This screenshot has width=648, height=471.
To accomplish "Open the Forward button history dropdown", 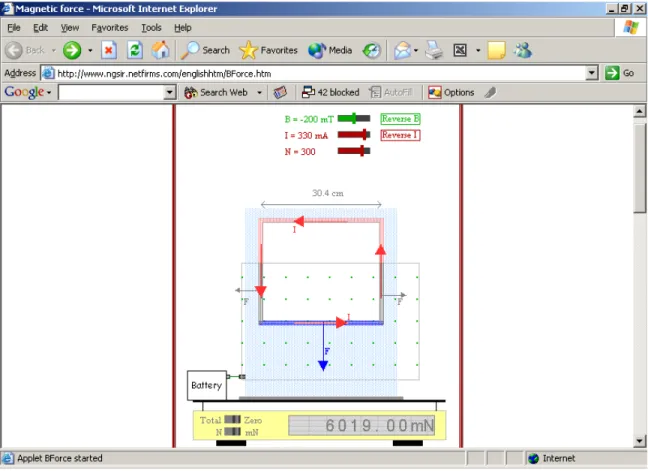I will click(x=90, y=50).
